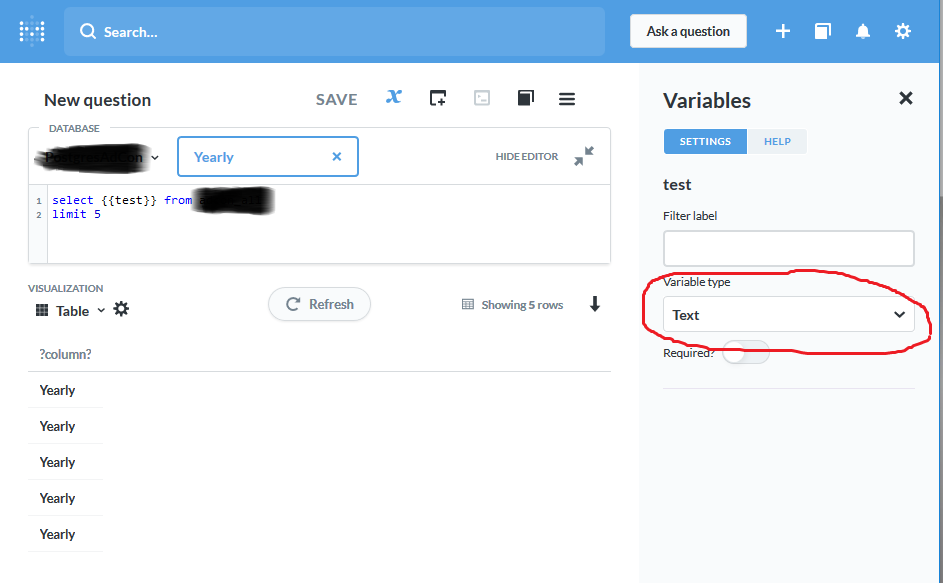Open visualization settings with the gear icon

(121, 310)
